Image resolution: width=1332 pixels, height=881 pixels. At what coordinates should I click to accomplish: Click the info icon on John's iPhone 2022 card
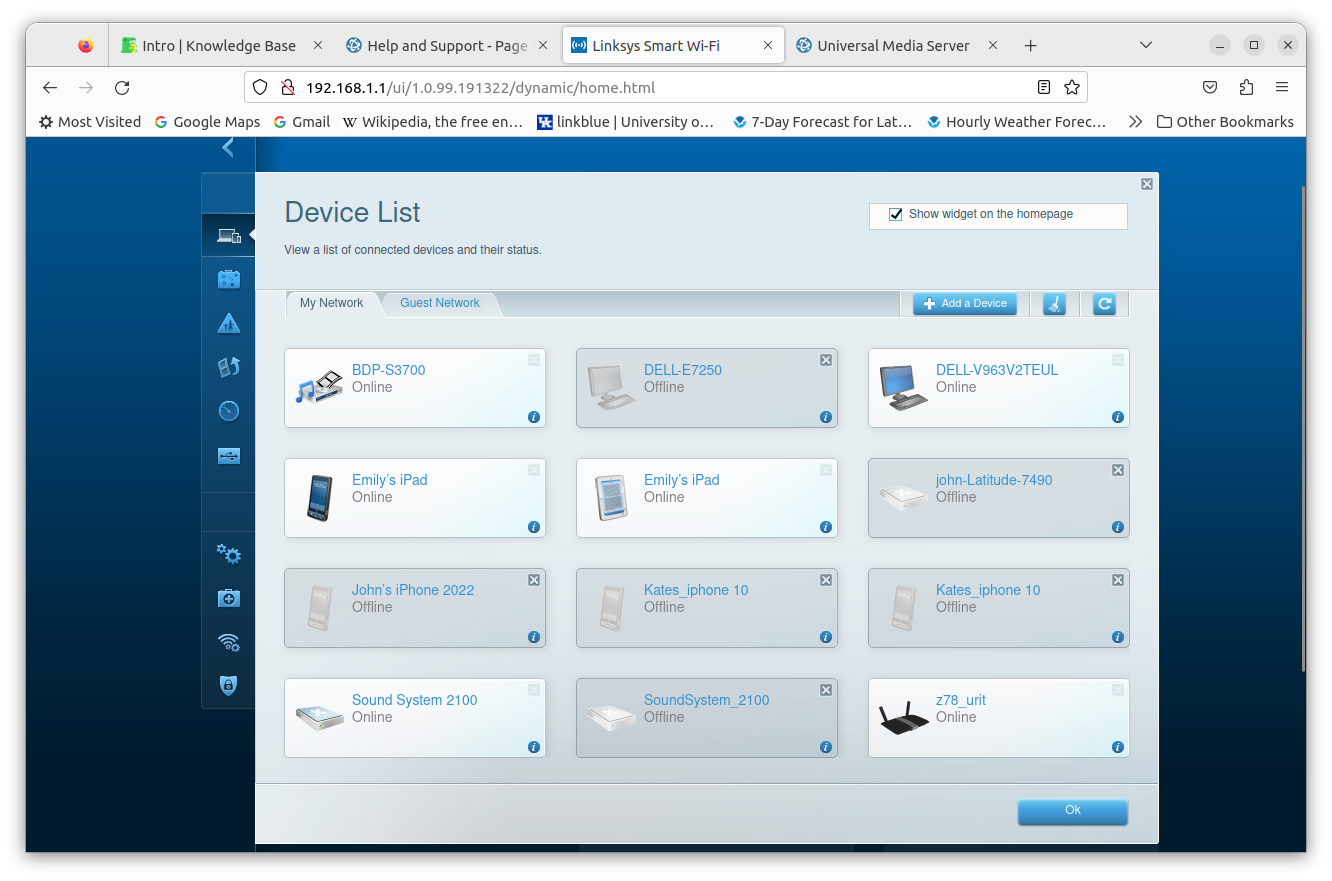pos(534,637)
